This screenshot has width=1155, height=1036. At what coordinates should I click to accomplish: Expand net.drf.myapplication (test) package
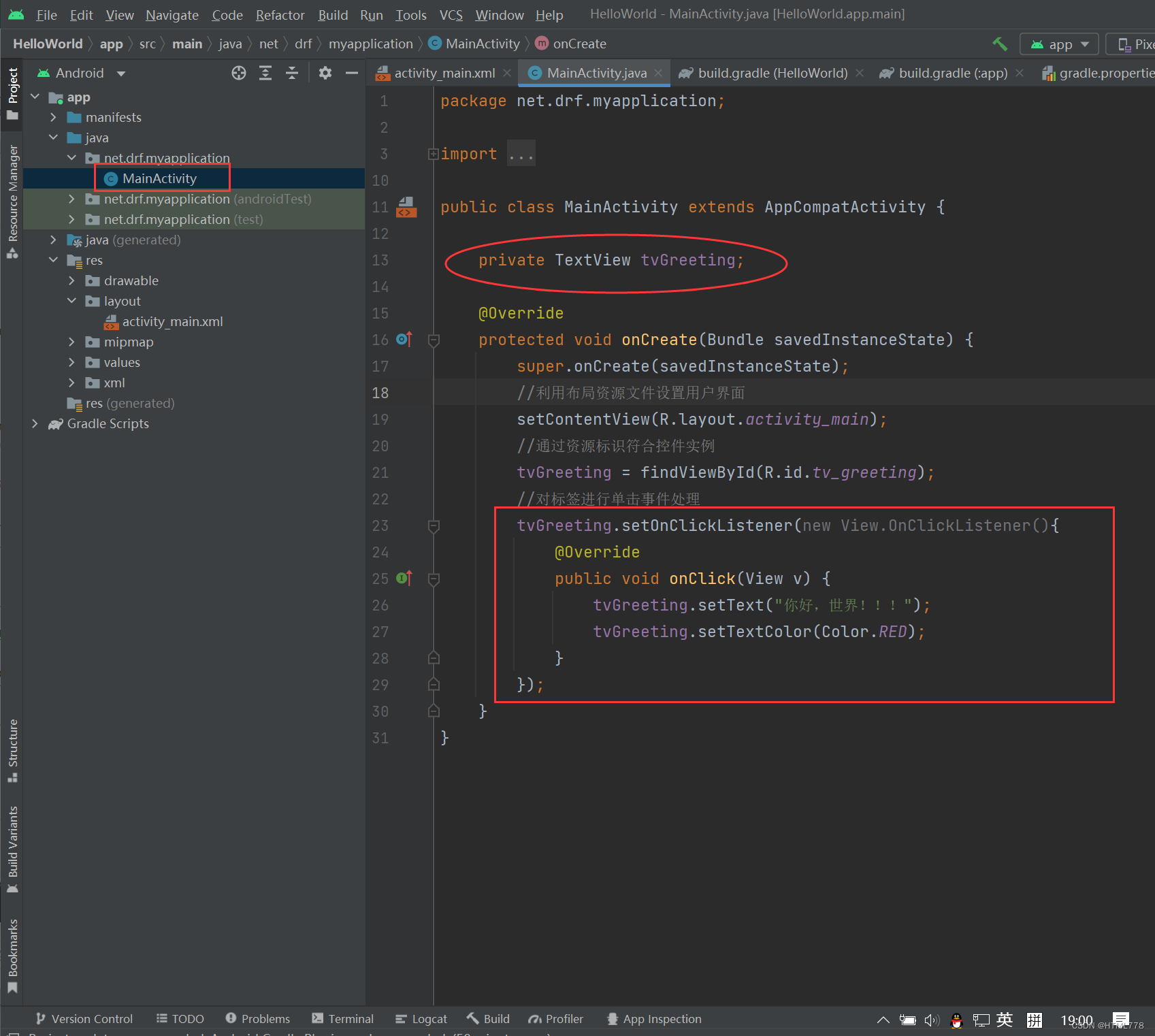[x=72, y=219]
